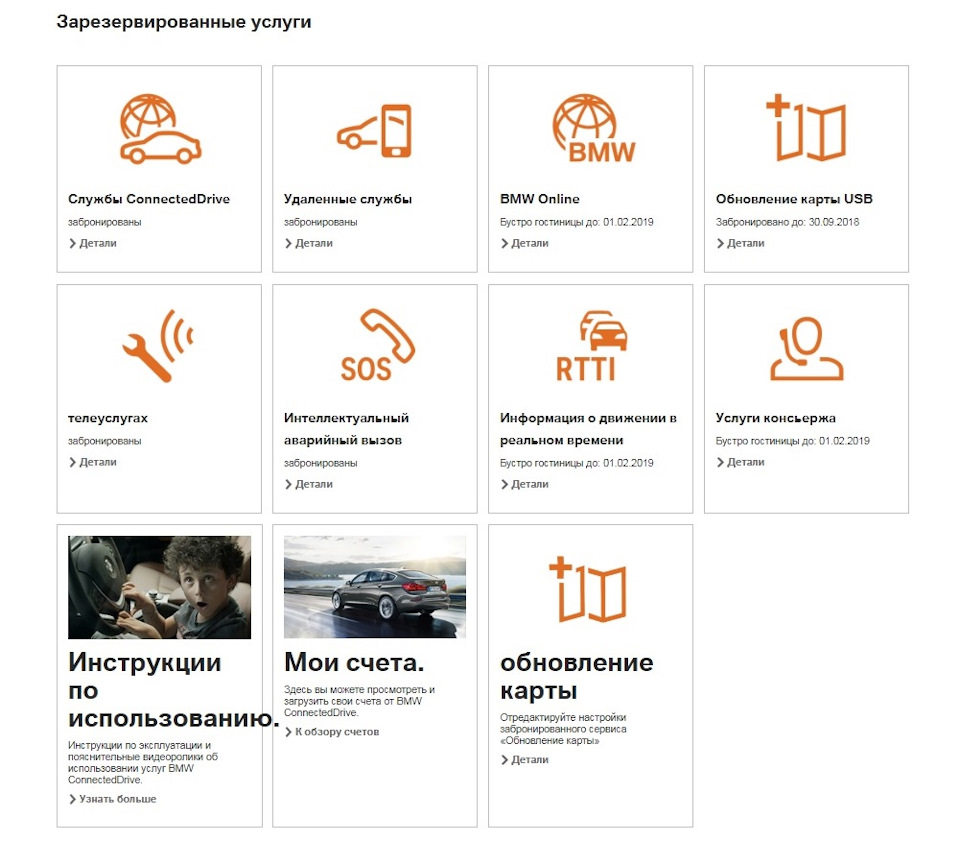This screenshot has height=841, width=960.
Task: Click the Обновление карты USB title
Action: pyautogui.click(x=794, y=199)
